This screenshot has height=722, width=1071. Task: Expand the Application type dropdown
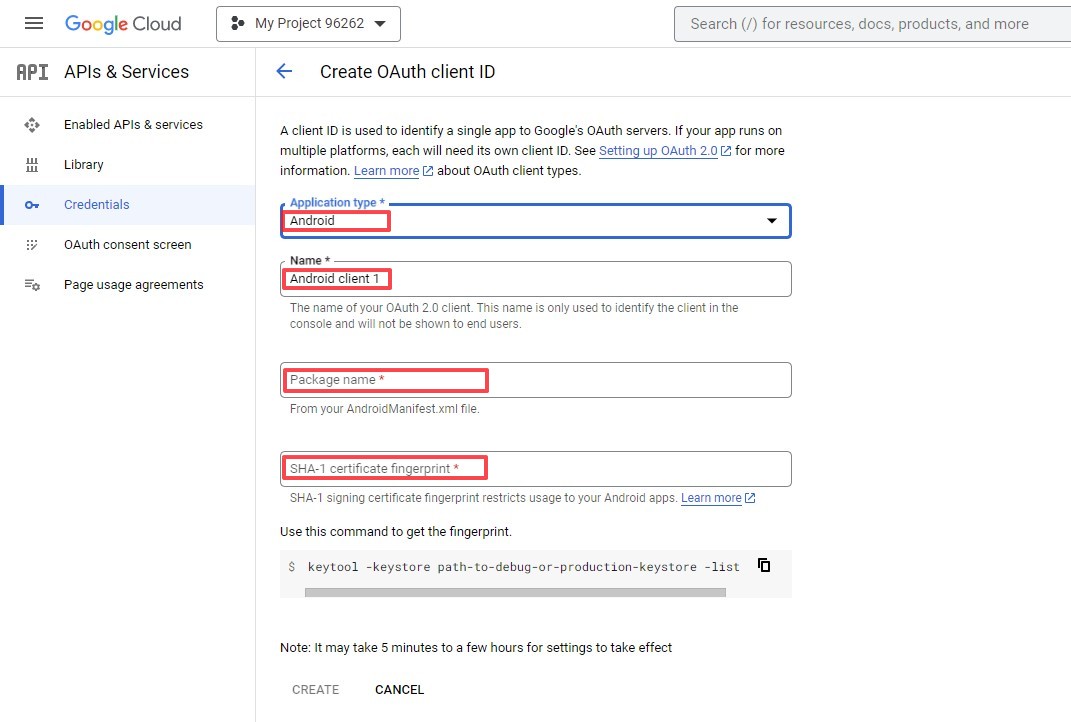point(771,221)
